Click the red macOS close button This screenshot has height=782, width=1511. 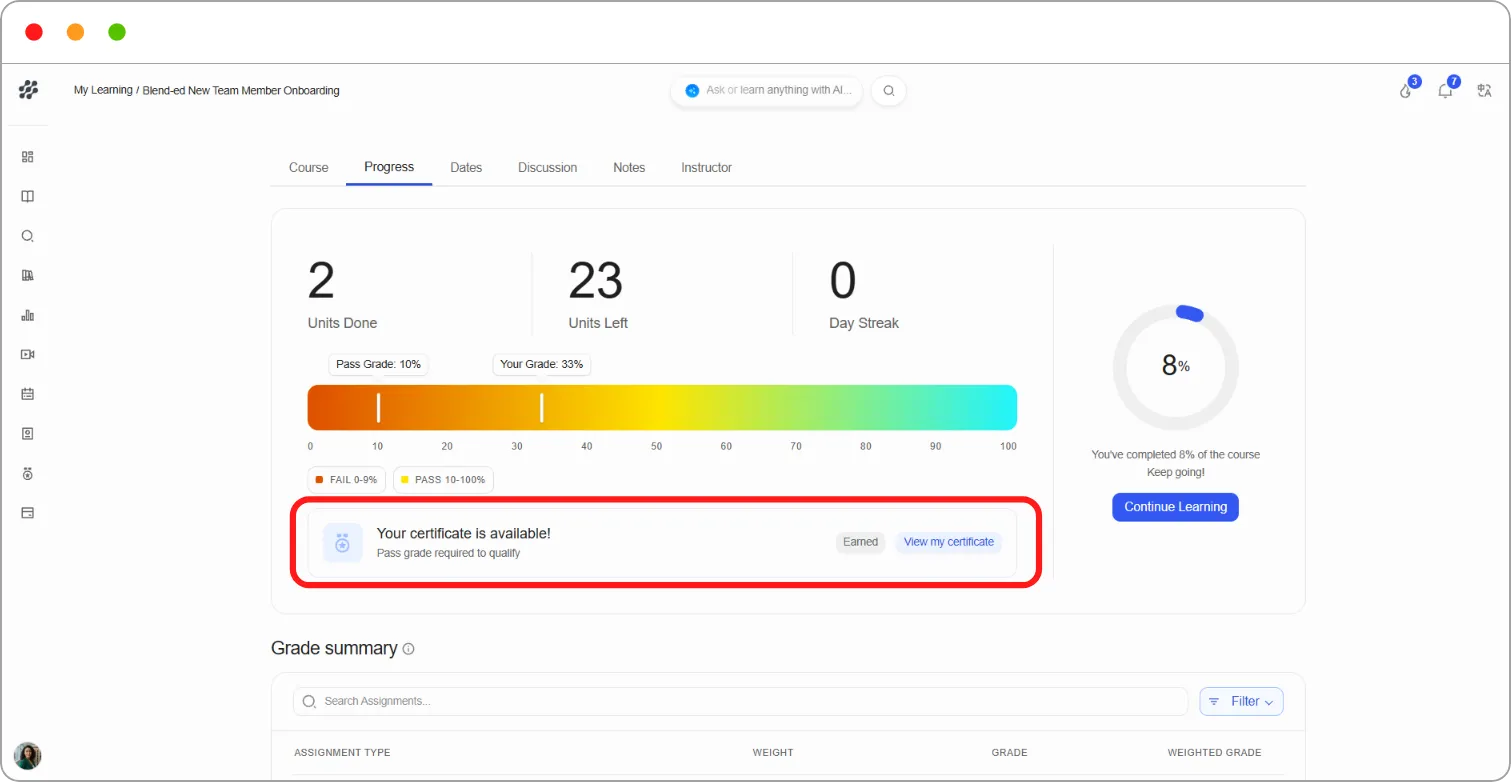34,32
